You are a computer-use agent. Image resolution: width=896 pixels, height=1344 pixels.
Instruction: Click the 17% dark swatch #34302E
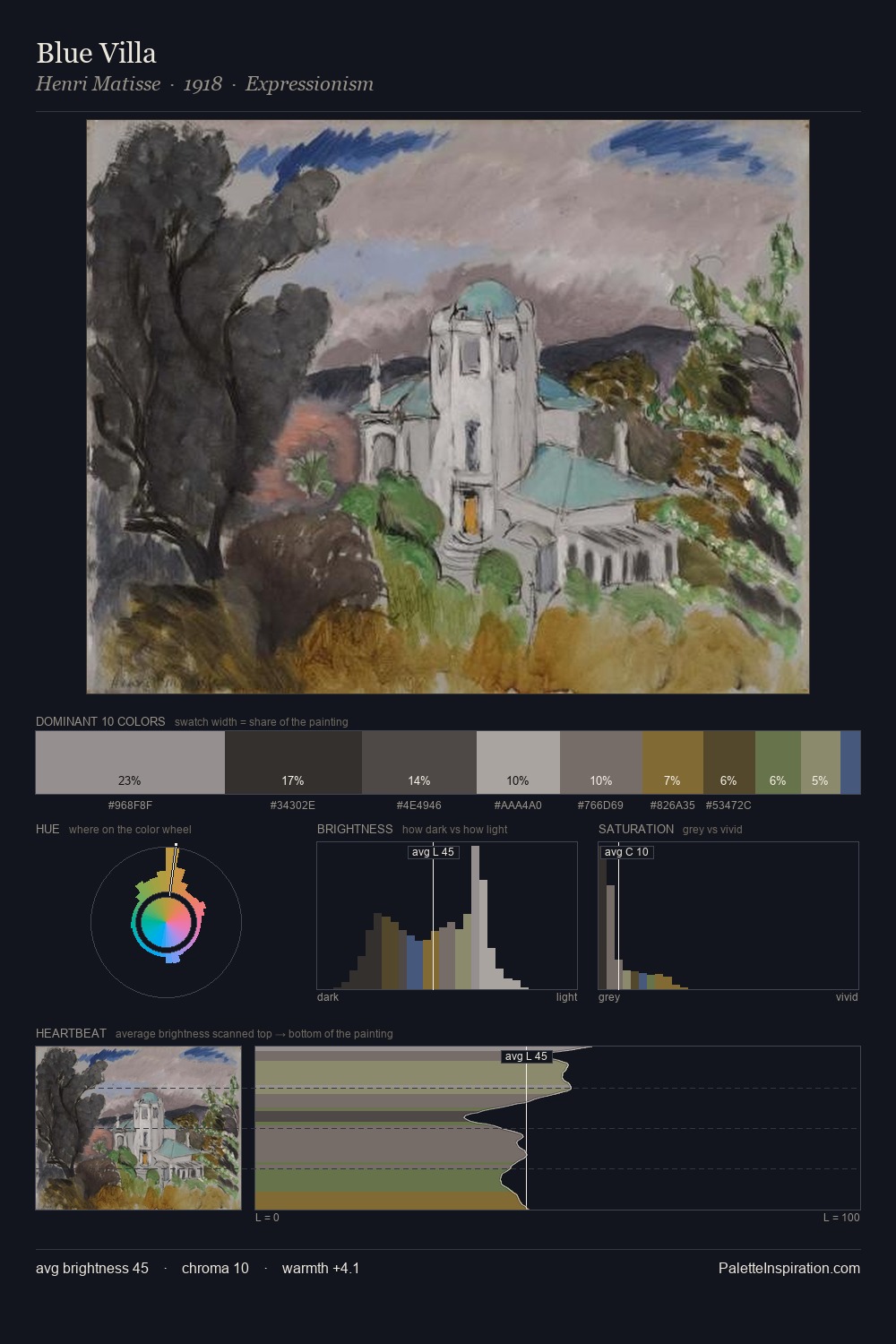(x=293, y=762)
